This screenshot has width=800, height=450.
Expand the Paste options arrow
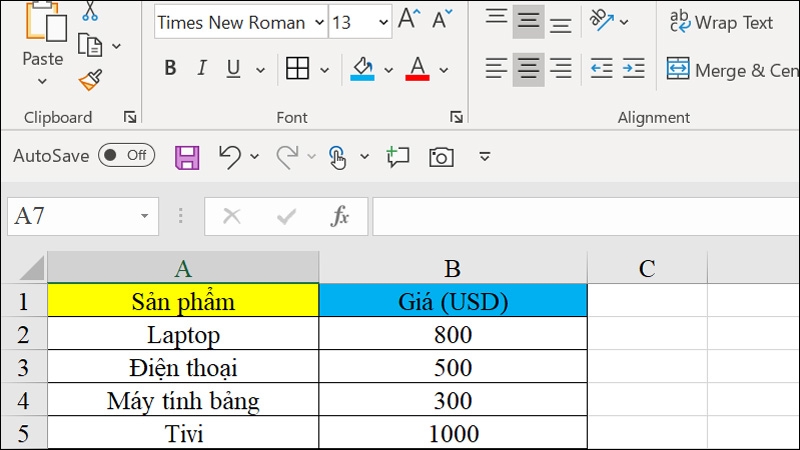pyautogui.click(x=42, y=81)
